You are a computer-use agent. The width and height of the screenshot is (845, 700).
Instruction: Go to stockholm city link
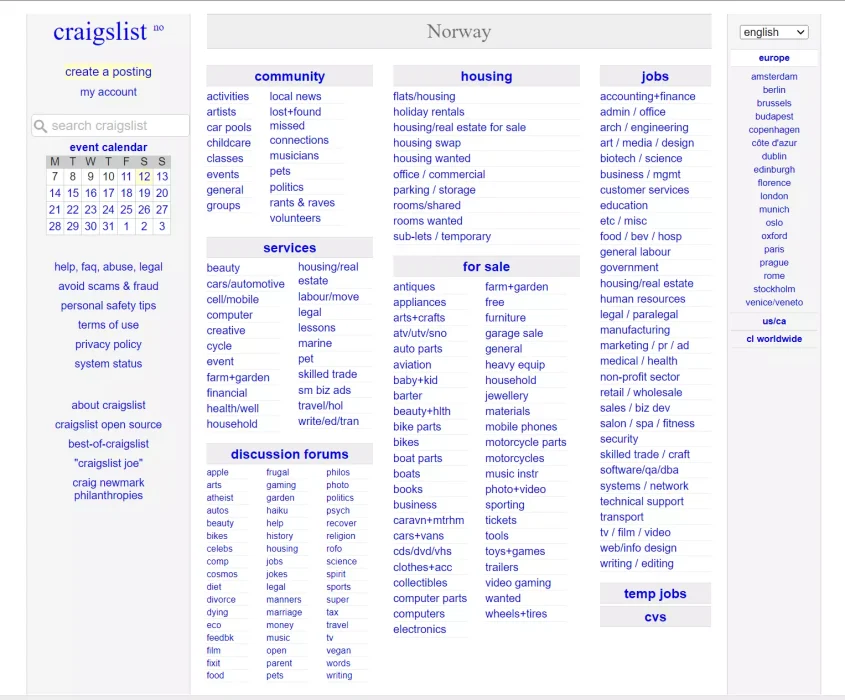(x=774, y=289)
